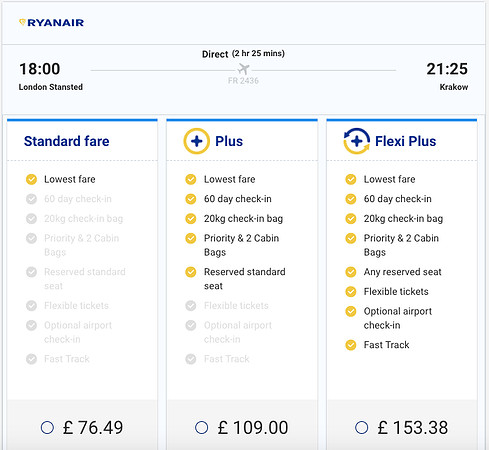Screen dimensions: 489x450
Task: Click the greyed Optional airport check-in checkmark in Plus fare
Action: coord(191,325)
